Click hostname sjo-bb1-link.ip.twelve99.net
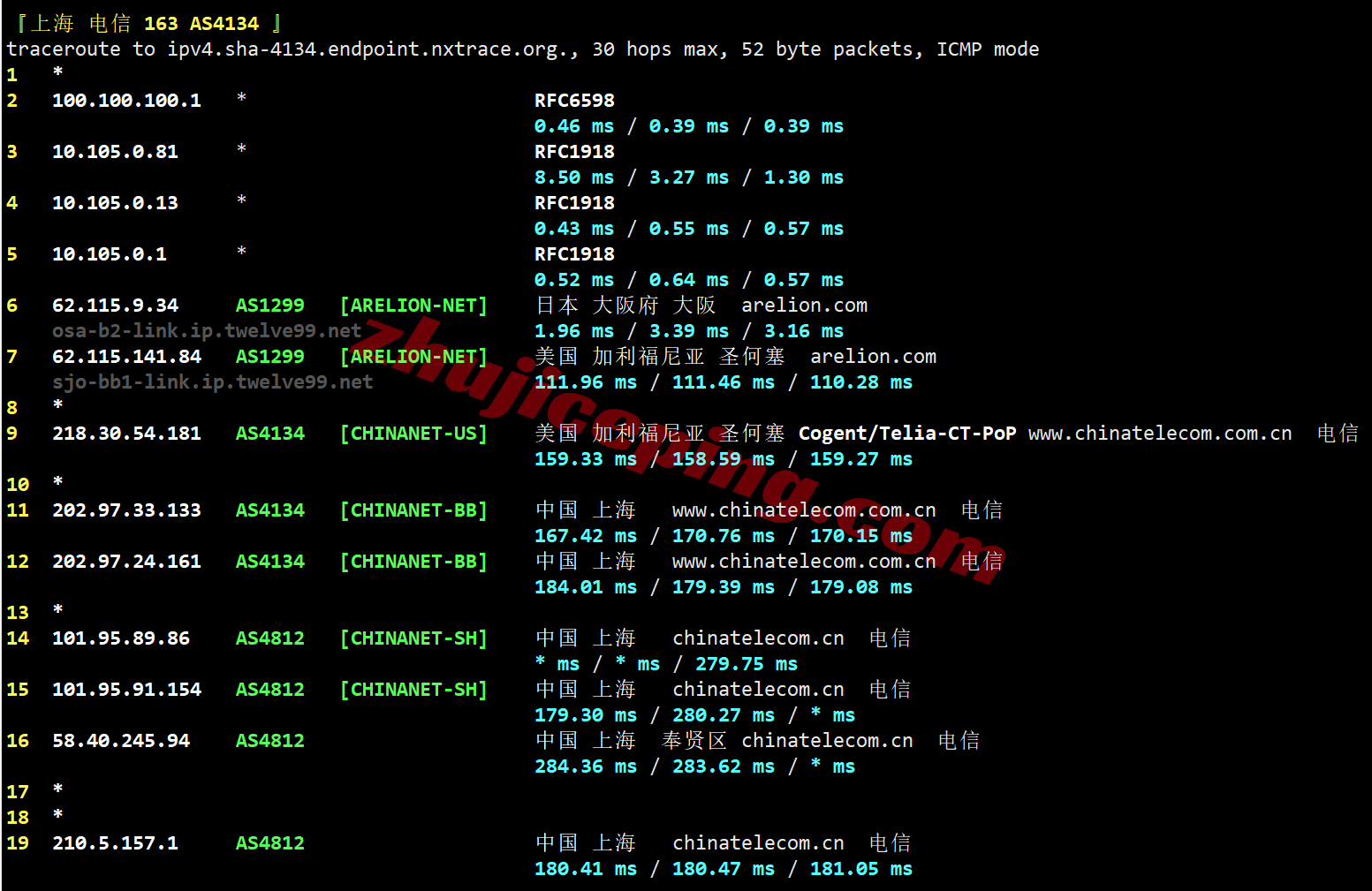The image size is (1372, 891). (x=212, y=382)
